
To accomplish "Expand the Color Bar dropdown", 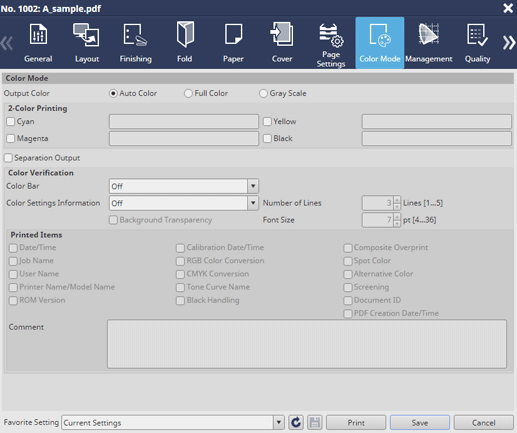I will [253, 186].
